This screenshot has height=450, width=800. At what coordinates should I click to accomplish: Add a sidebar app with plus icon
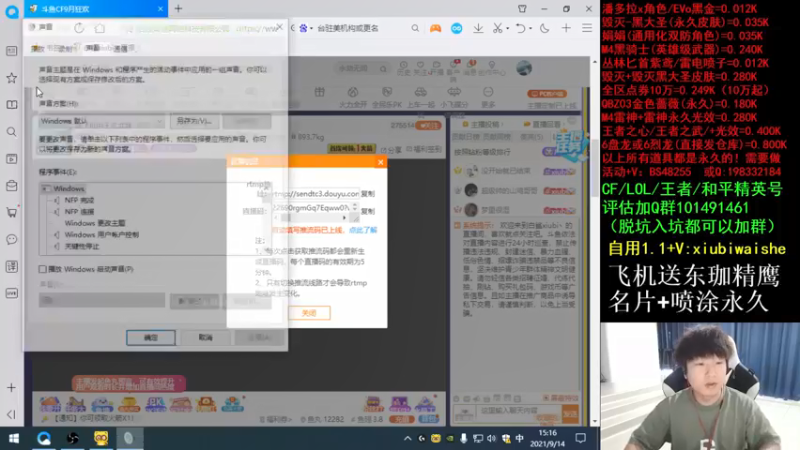(11, 388)
